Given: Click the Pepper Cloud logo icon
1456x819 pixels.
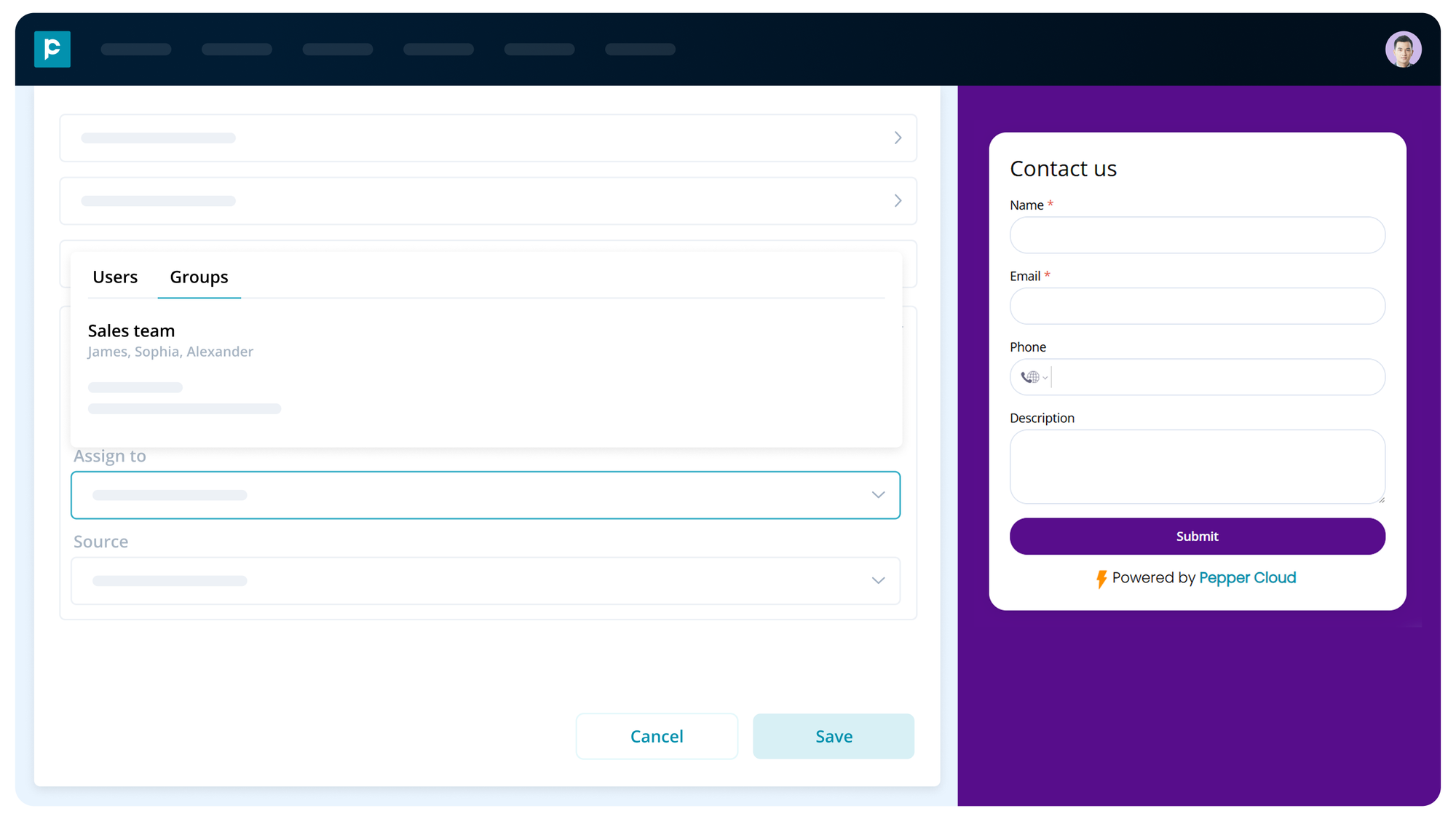Looking at the screenshot, I should [52, 50].
